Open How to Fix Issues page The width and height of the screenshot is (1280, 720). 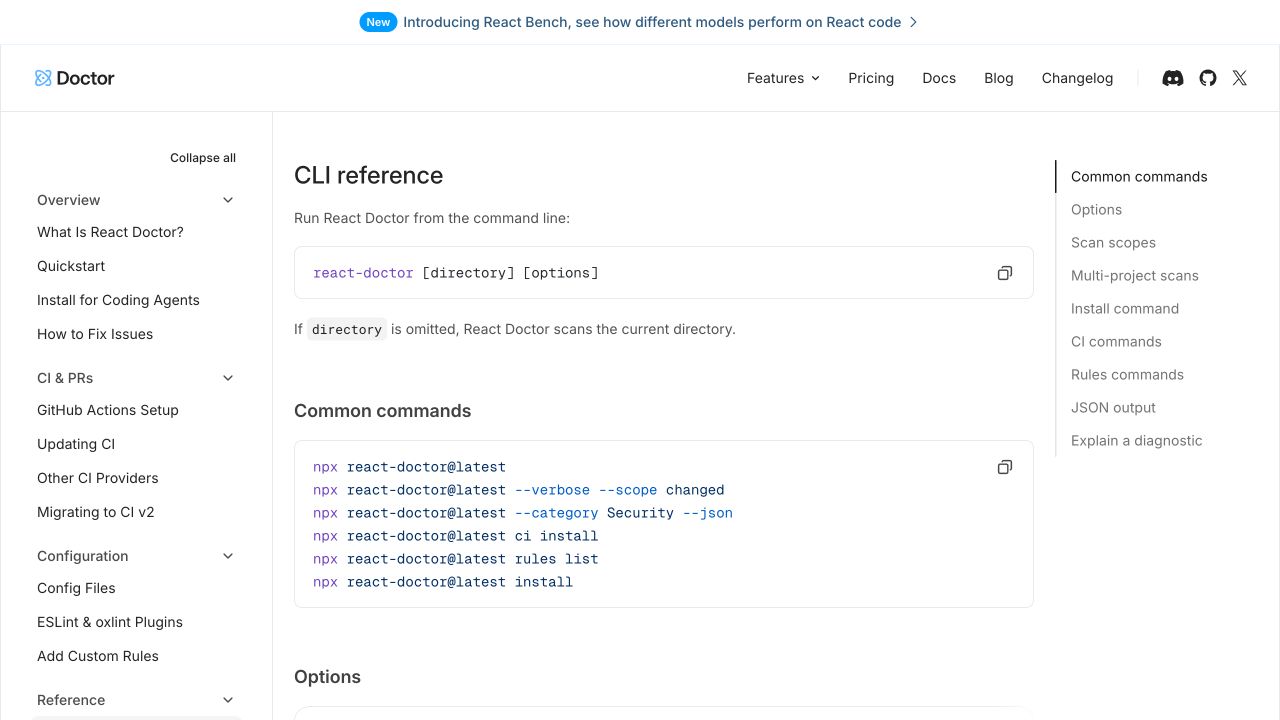point(95,334)
